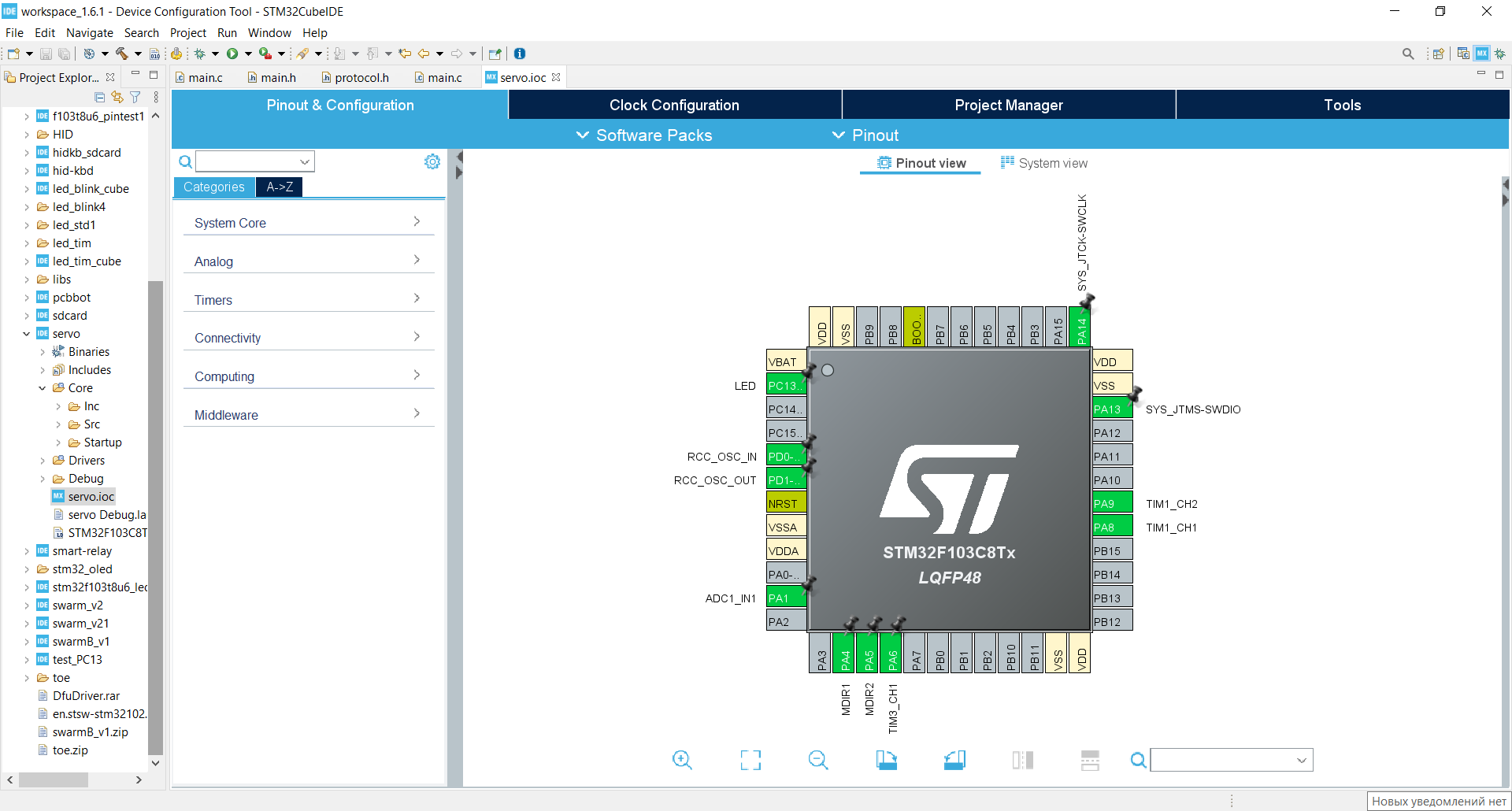Click the blue information icon in toolbar
The height and width of the screenshot is (811, 1512).
click(x=520, y=54)
